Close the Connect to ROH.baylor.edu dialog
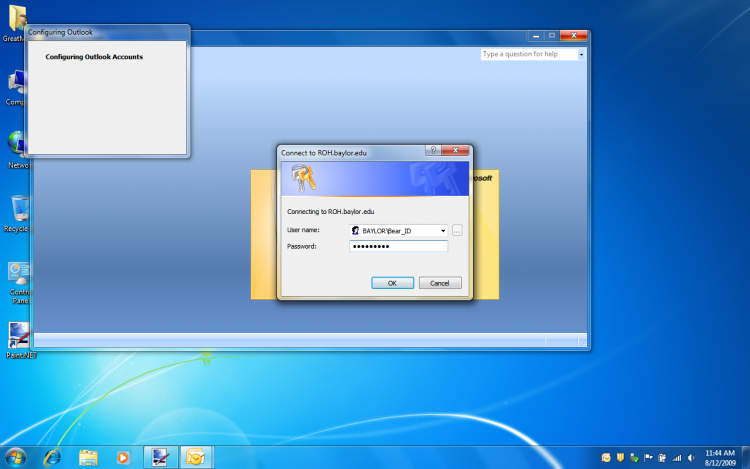Viewport: 750px width, 469px height. pyautogui.click(x=455, y=150)
